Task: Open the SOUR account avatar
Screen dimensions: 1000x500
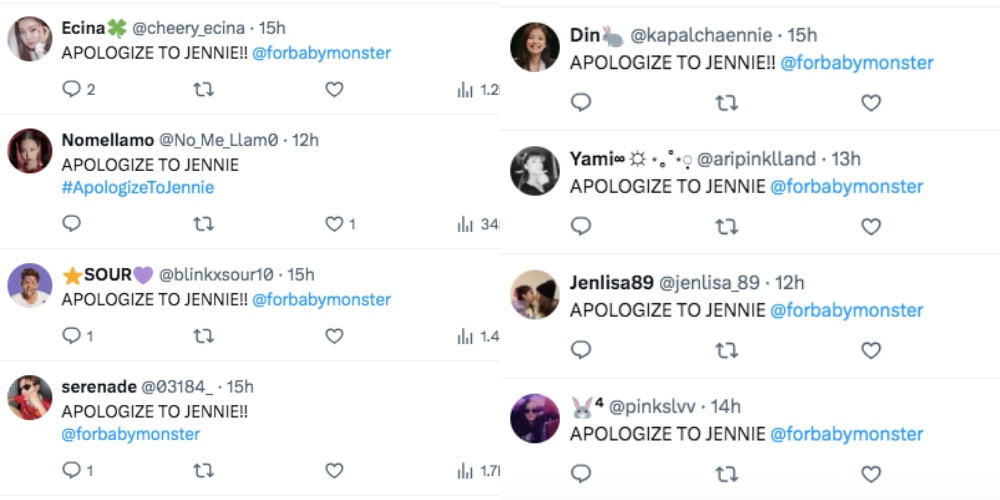Action: coord(29,285)
